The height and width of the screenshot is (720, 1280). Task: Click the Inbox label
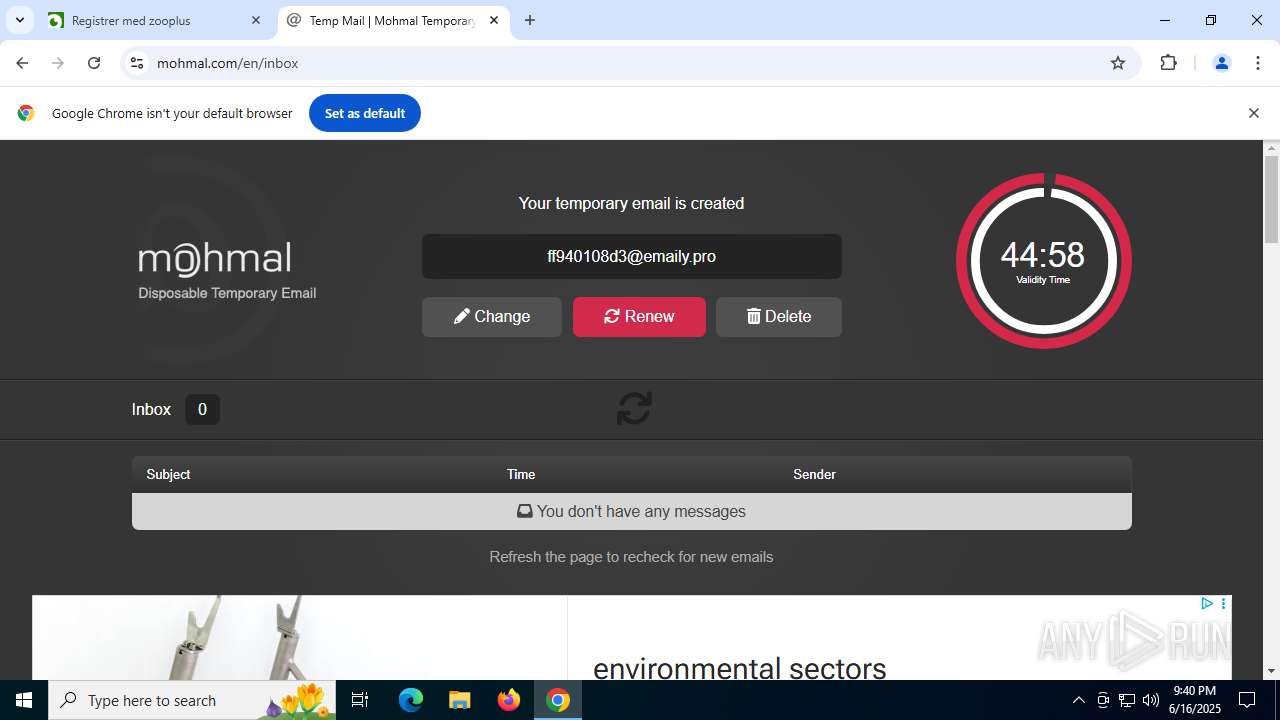151,409
